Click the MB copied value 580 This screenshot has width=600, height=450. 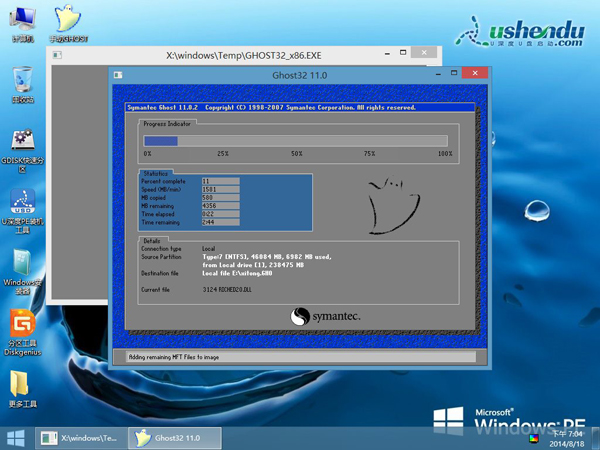coord(221,198)
